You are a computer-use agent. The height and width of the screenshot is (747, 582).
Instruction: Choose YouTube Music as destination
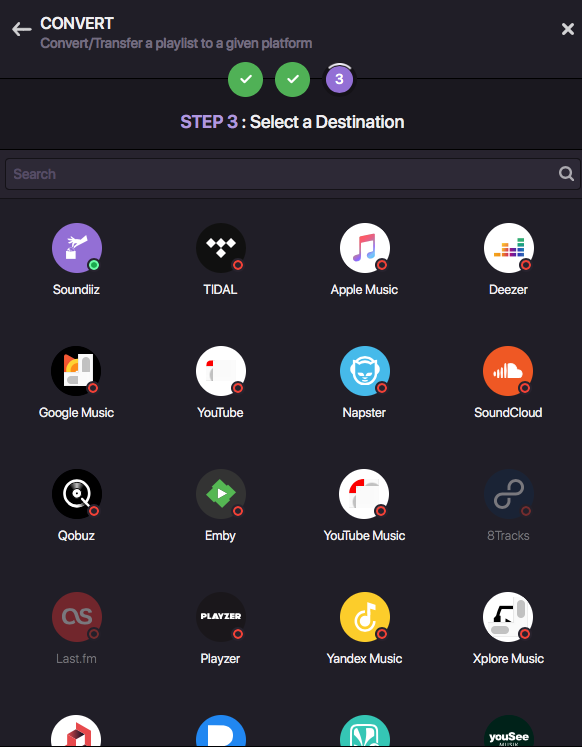[365, 494]
